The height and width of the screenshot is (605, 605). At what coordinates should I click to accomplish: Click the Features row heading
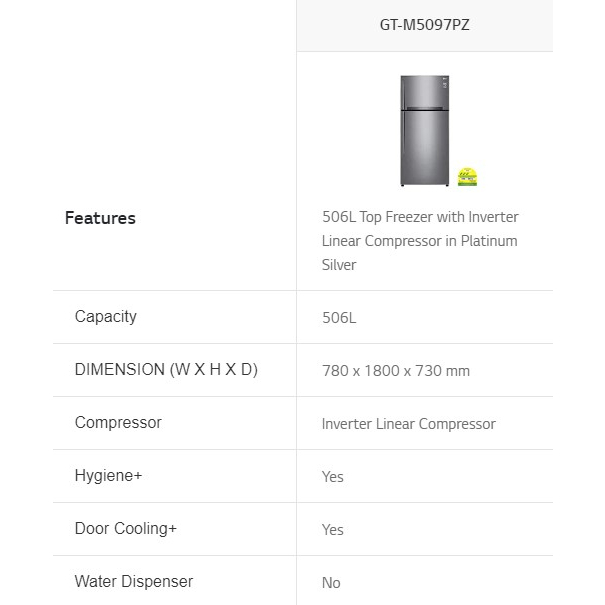(x=100, y=218)
